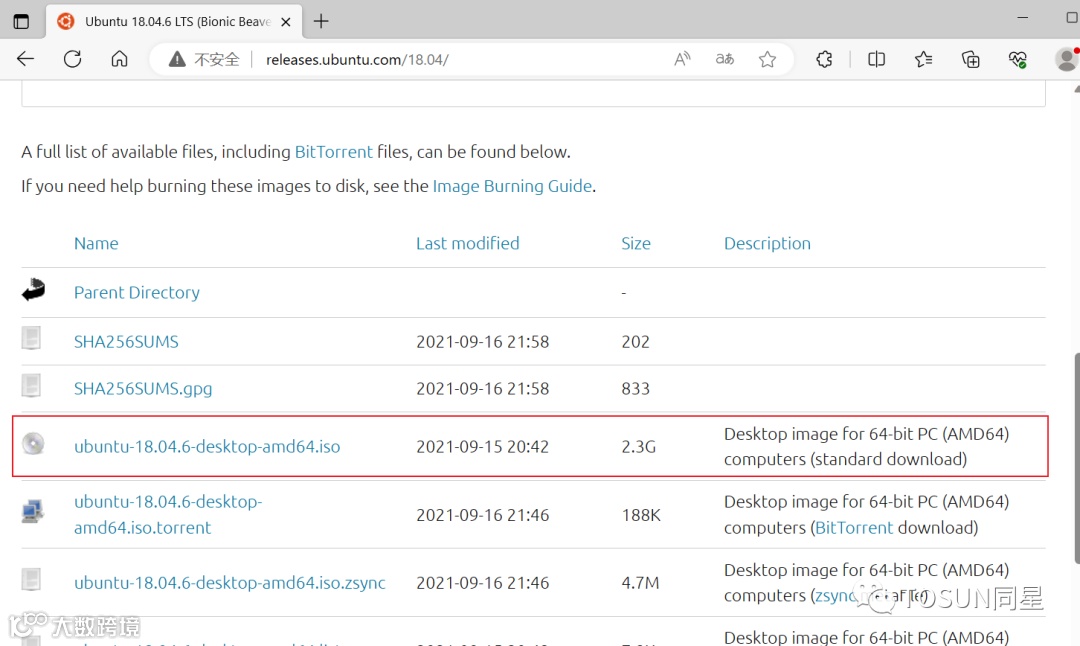Click the SHA256SUMS file icon

tap(31, 338)
